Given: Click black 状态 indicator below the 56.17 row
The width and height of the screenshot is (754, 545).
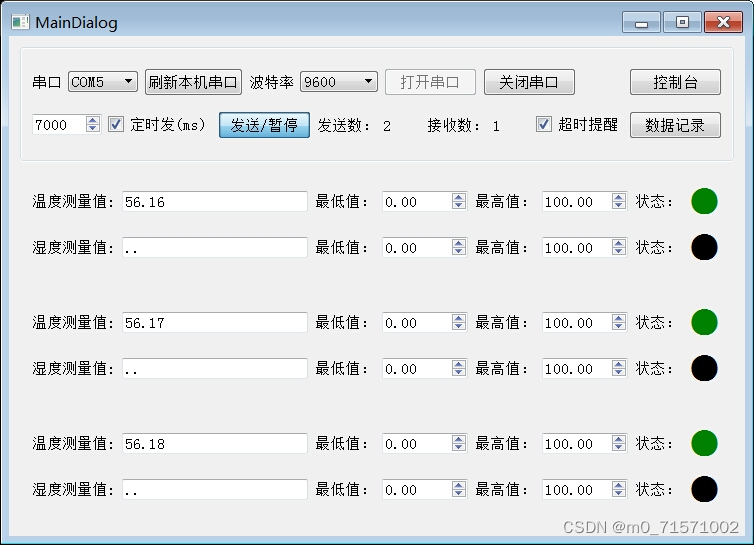Looking at the screenshot, I should pyautogui.click(x=704, y=368).
